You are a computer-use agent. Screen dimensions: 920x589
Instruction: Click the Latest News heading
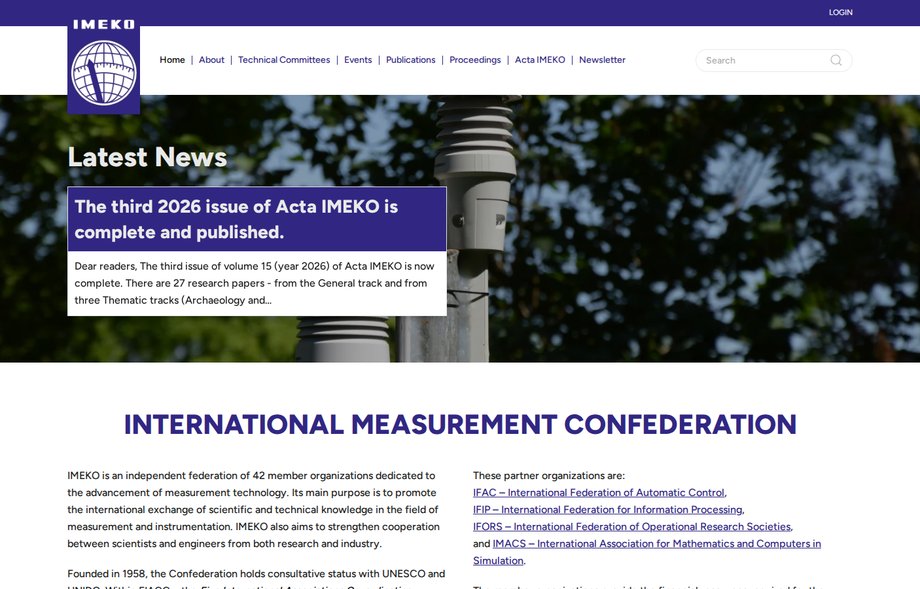147,157
